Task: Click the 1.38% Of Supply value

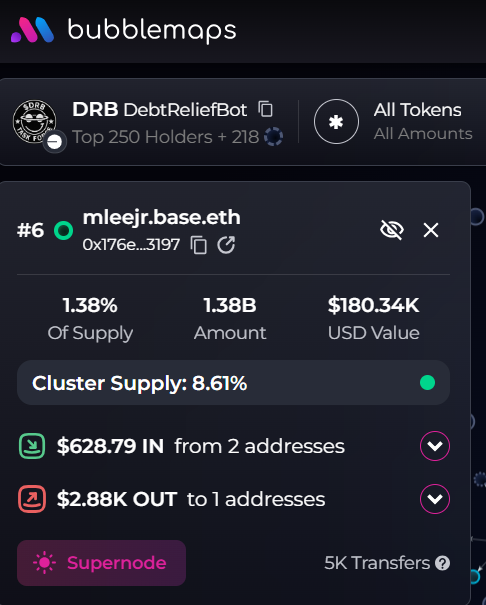Action: point(90,306)
